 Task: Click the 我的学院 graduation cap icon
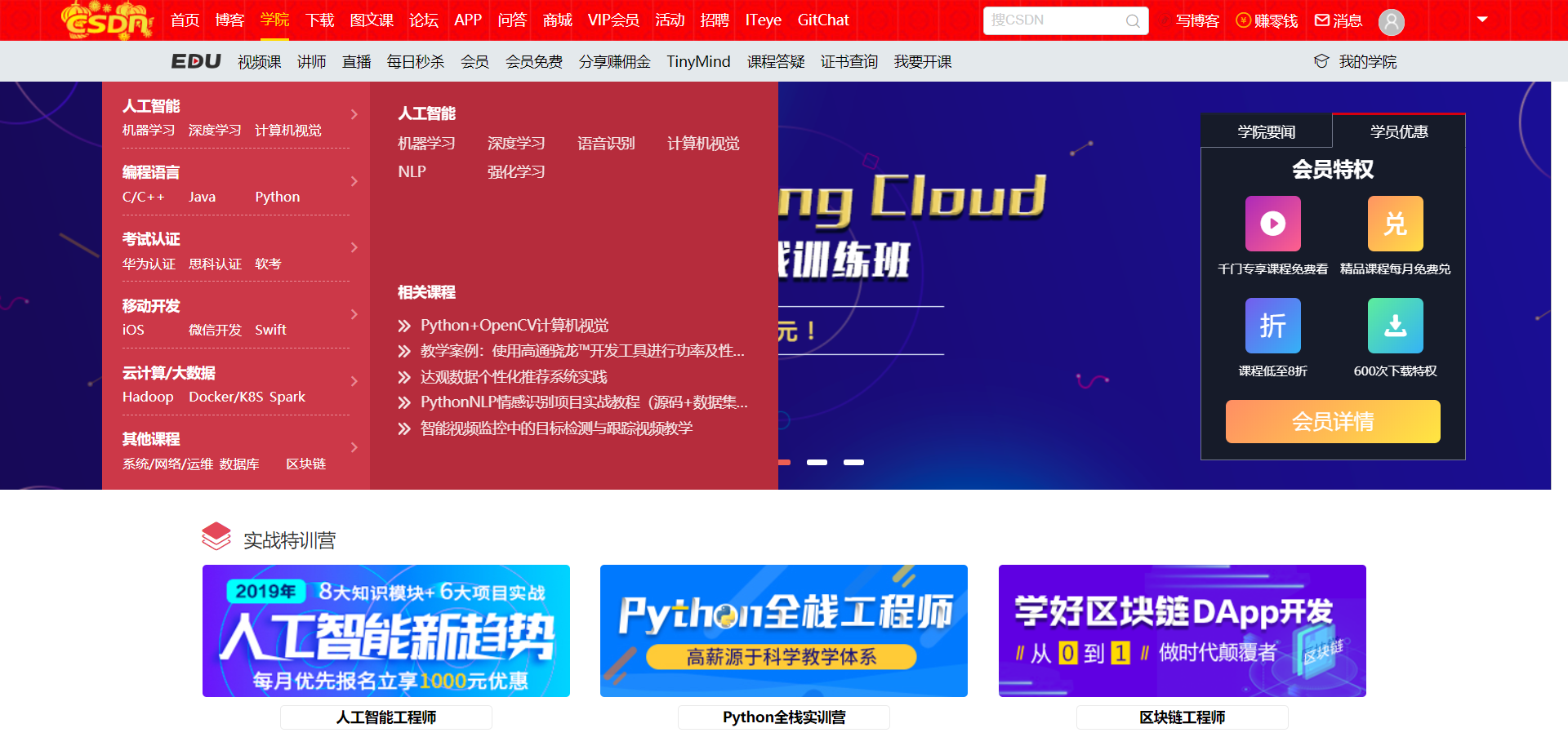point(1321,61)
